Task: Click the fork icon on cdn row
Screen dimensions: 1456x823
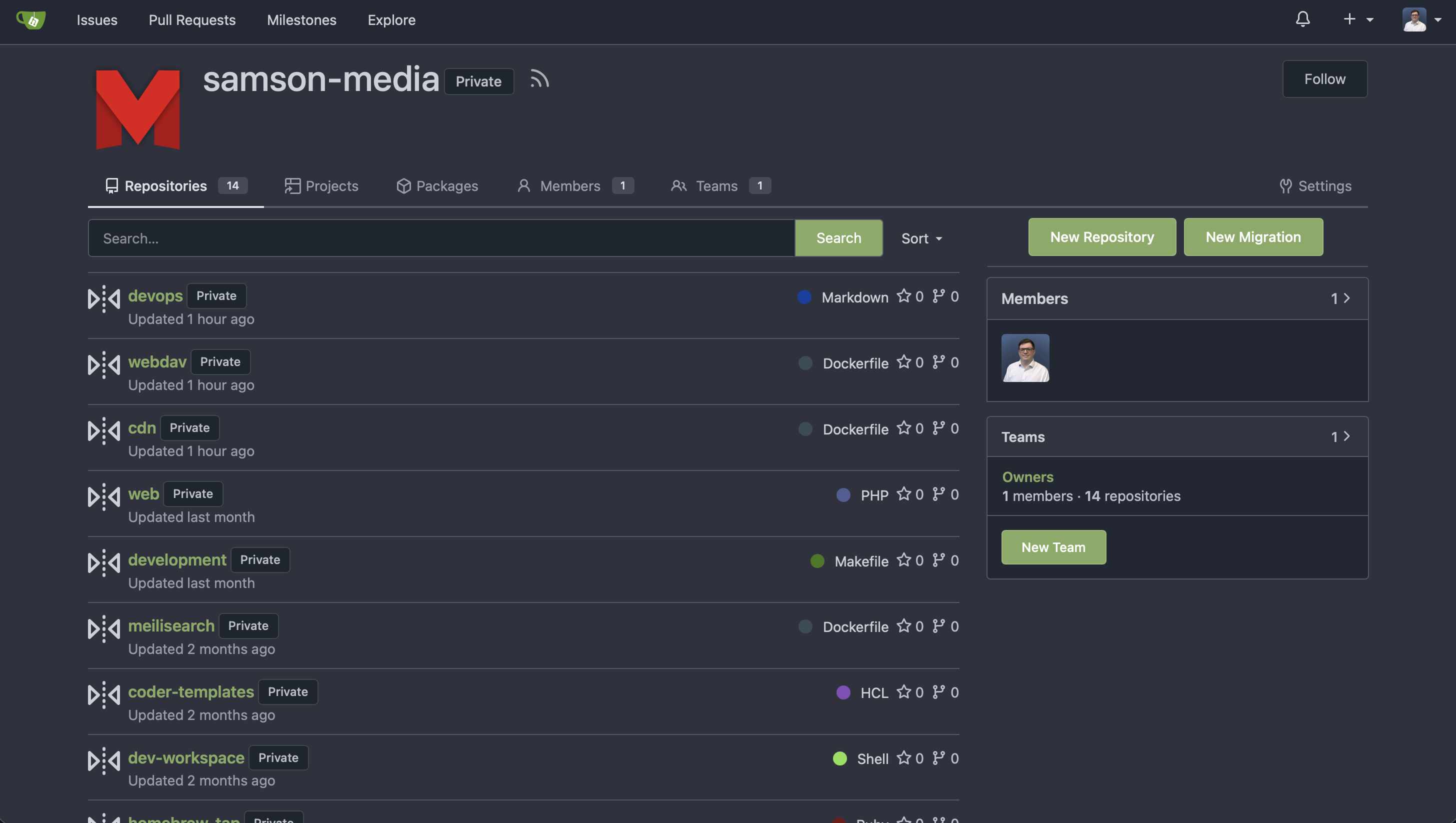Action: point(939,428)
